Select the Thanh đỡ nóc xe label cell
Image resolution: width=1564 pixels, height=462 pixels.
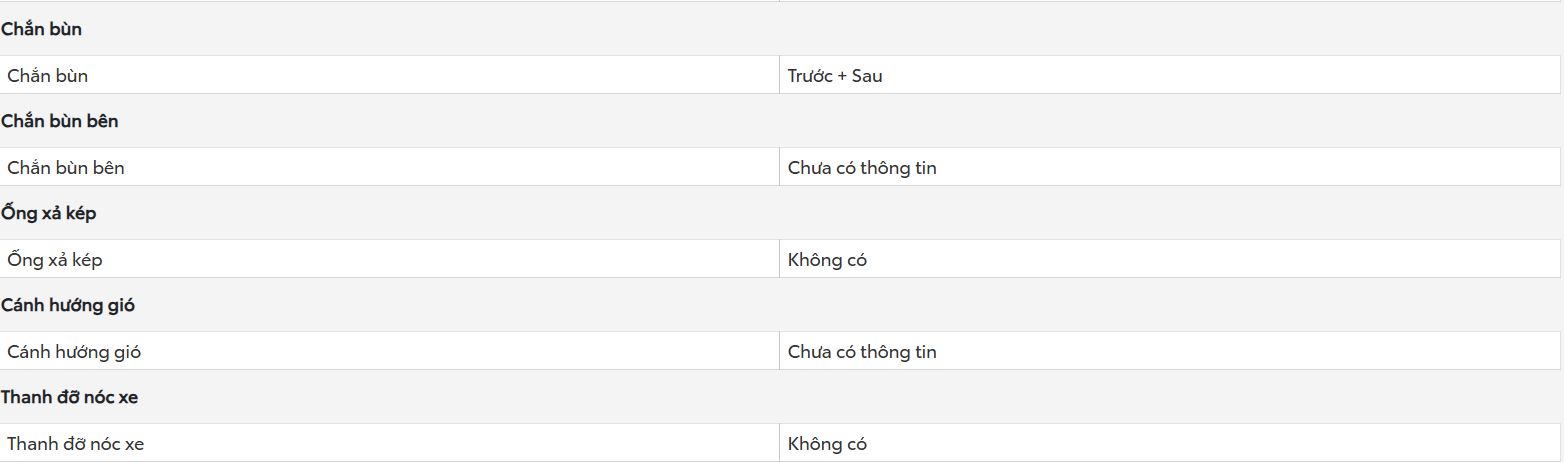390,443
